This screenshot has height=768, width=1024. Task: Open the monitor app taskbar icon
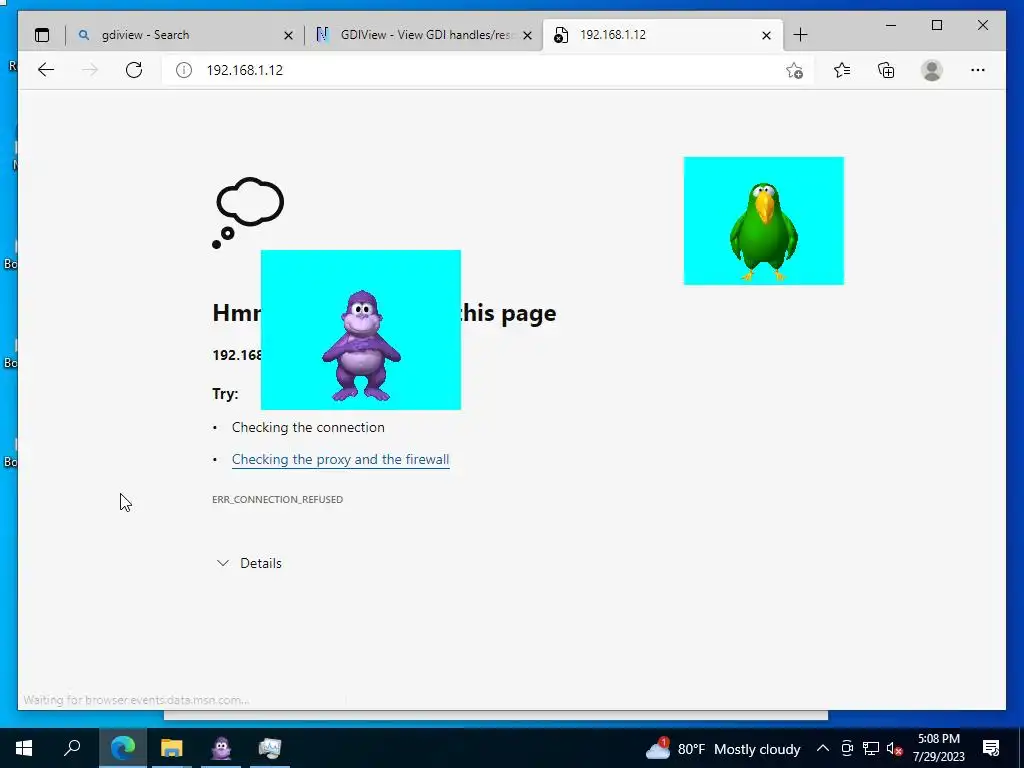tap(270, 748)
